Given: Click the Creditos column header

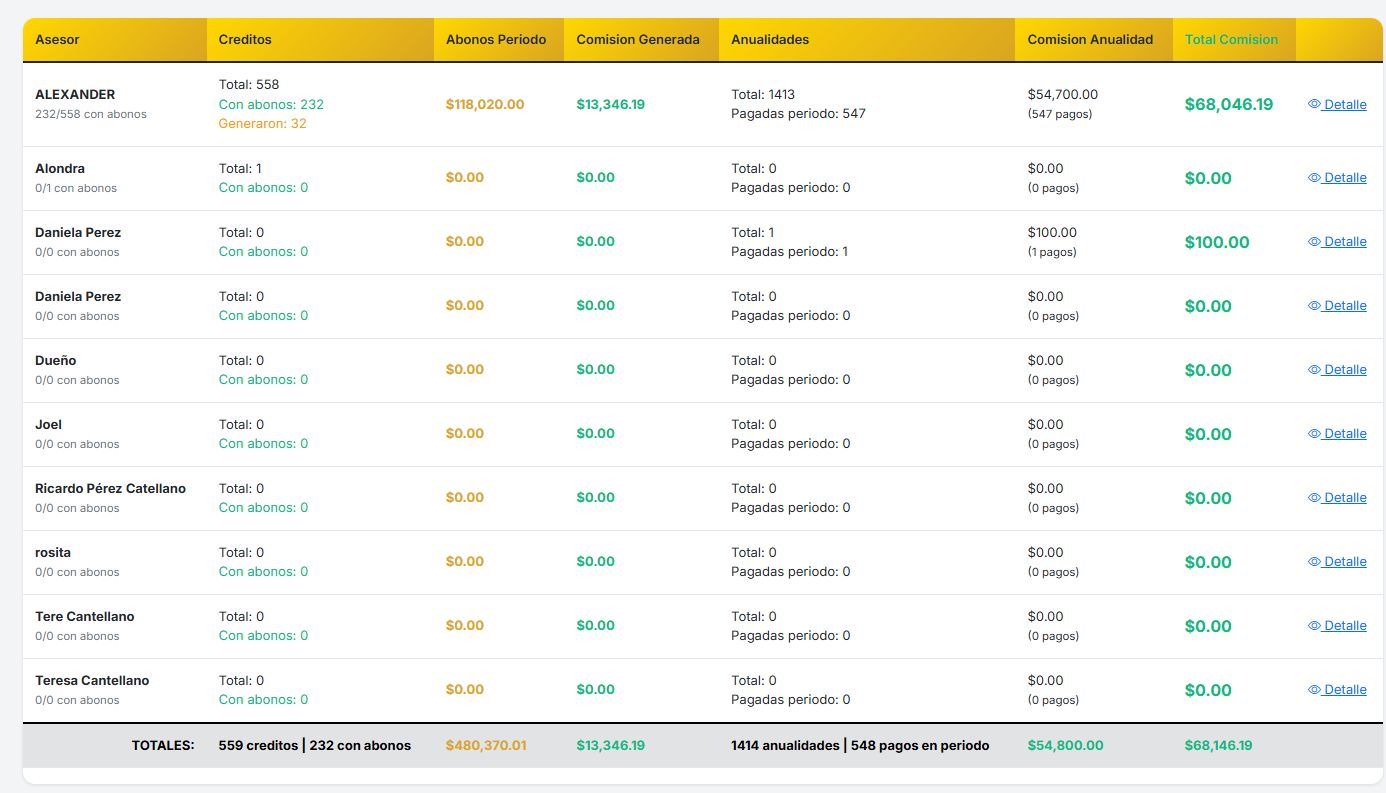Looking at the screenshot, I should [245, 40].
